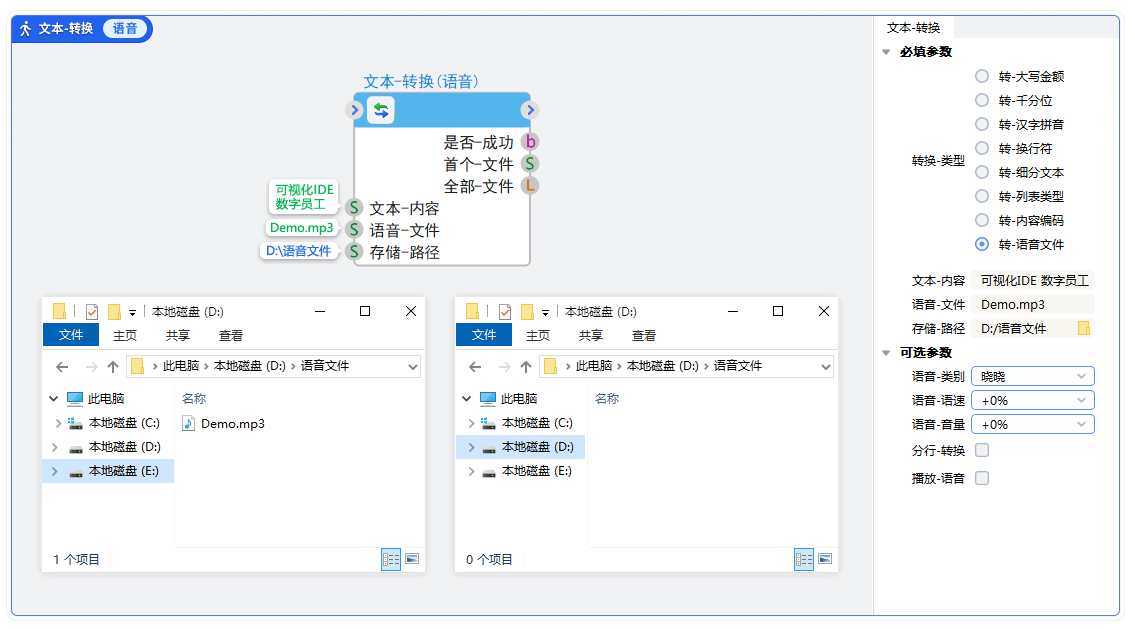Switch to large icons view in right explorer

point(825,559)
